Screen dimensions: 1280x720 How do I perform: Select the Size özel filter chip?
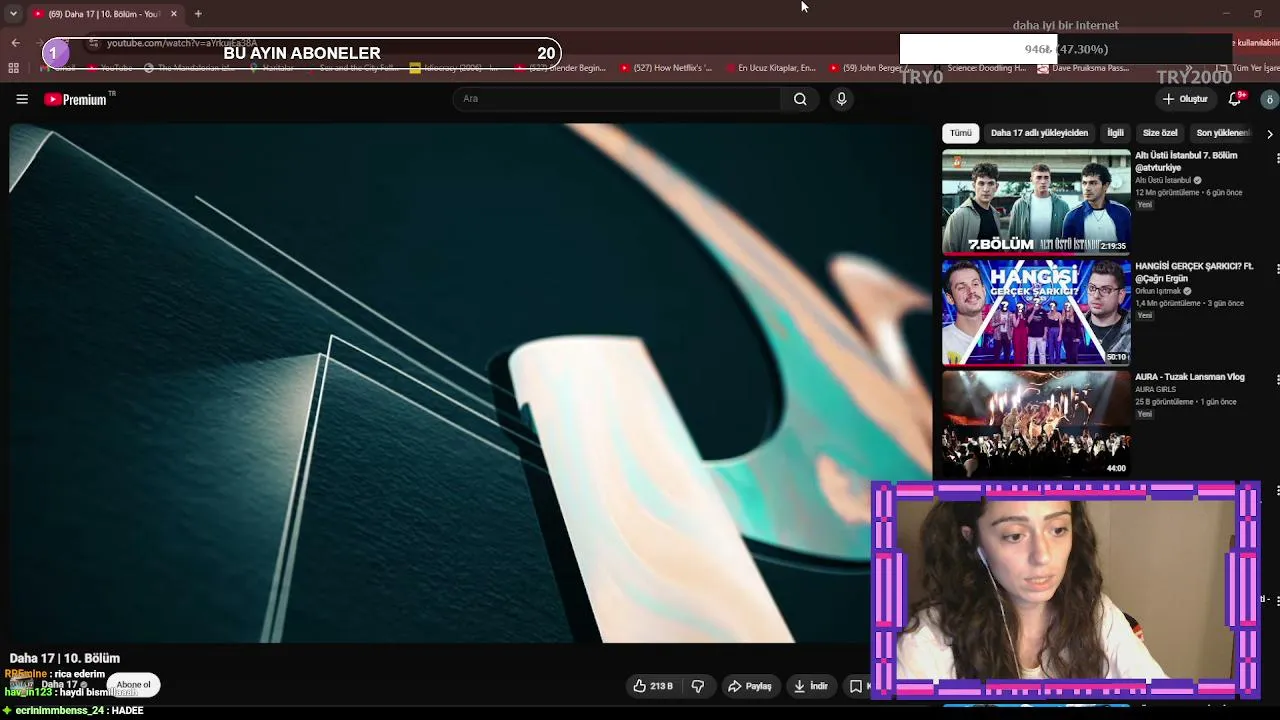[x=1160, y=133]
